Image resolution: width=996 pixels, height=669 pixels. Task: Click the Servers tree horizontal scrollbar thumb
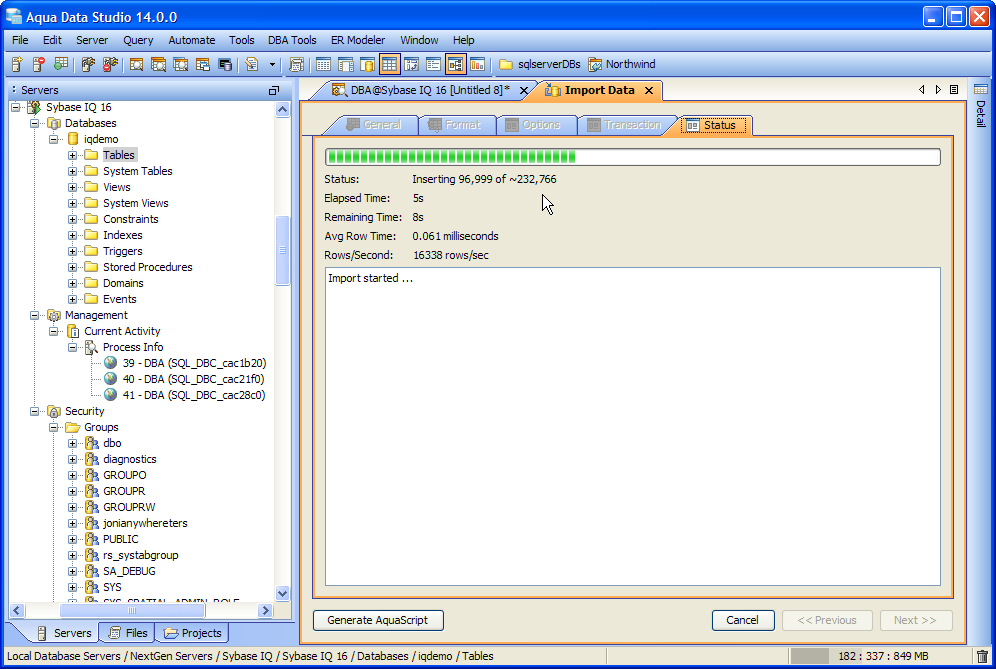[132, 611]
